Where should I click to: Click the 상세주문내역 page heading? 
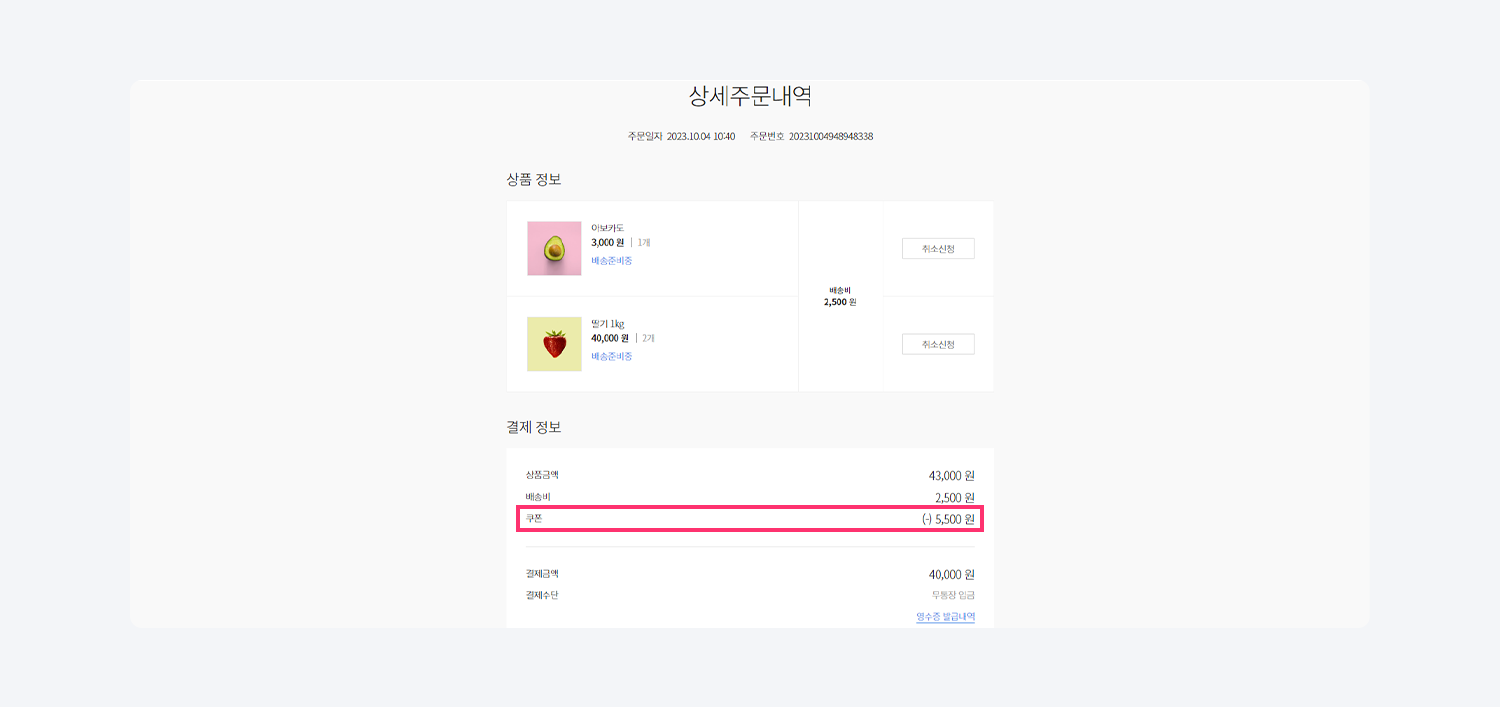(x=749, y=96)
